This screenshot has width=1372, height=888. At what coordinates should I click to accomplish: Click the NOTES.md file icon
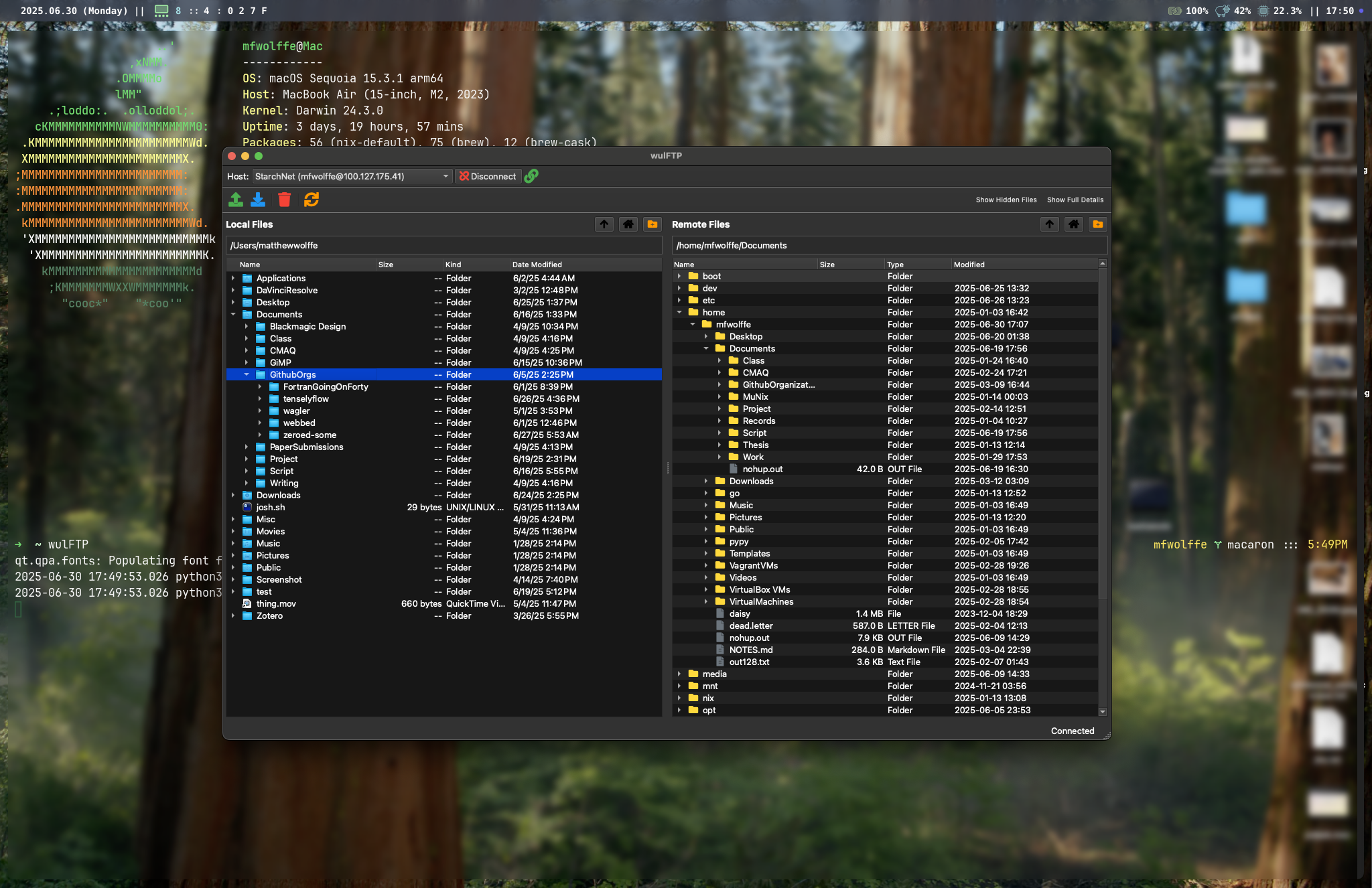coord(720,650)
